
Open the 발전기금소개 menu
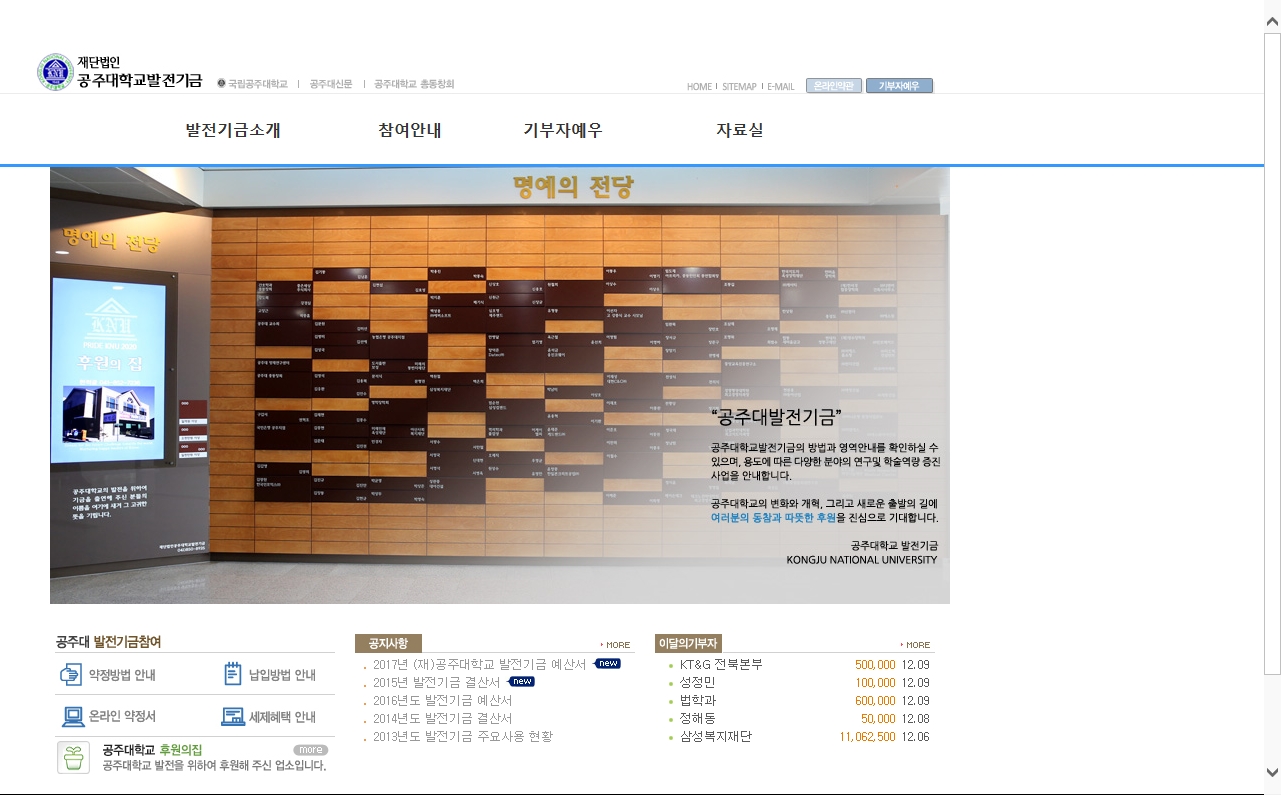pos(233,130)
